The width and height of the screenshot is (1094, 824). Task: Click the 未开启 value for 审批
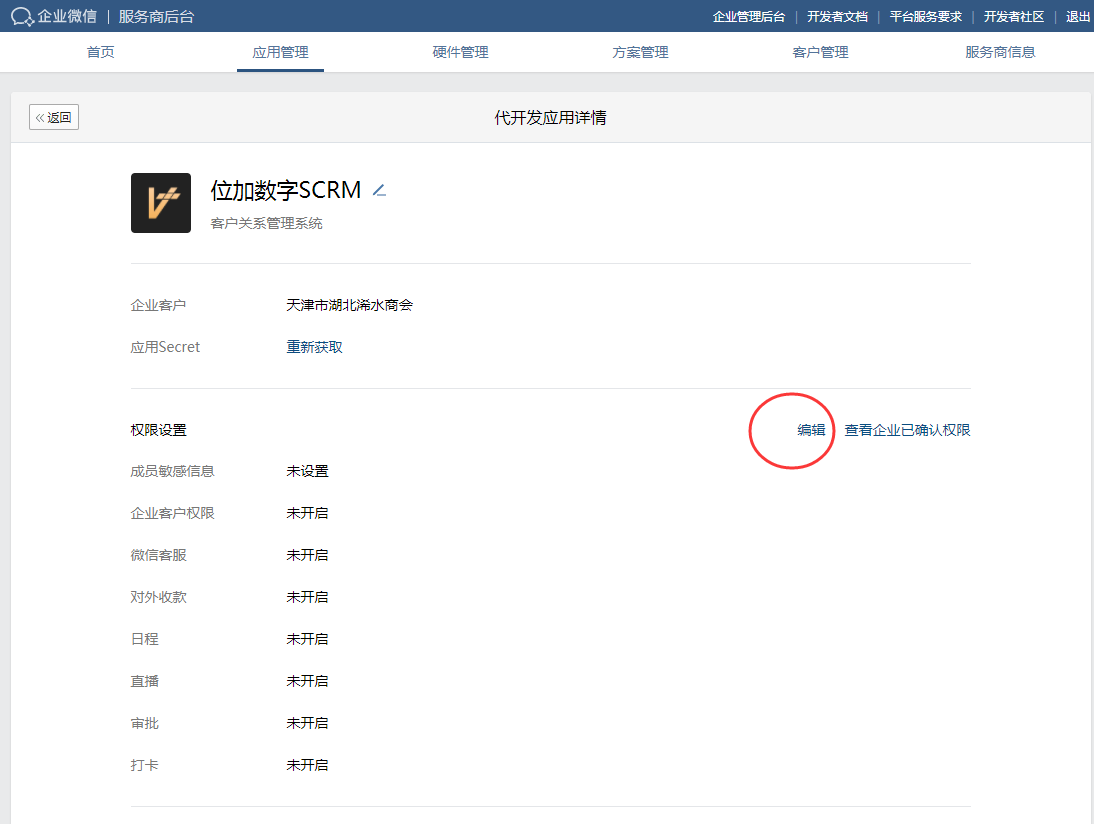(308, 723)
